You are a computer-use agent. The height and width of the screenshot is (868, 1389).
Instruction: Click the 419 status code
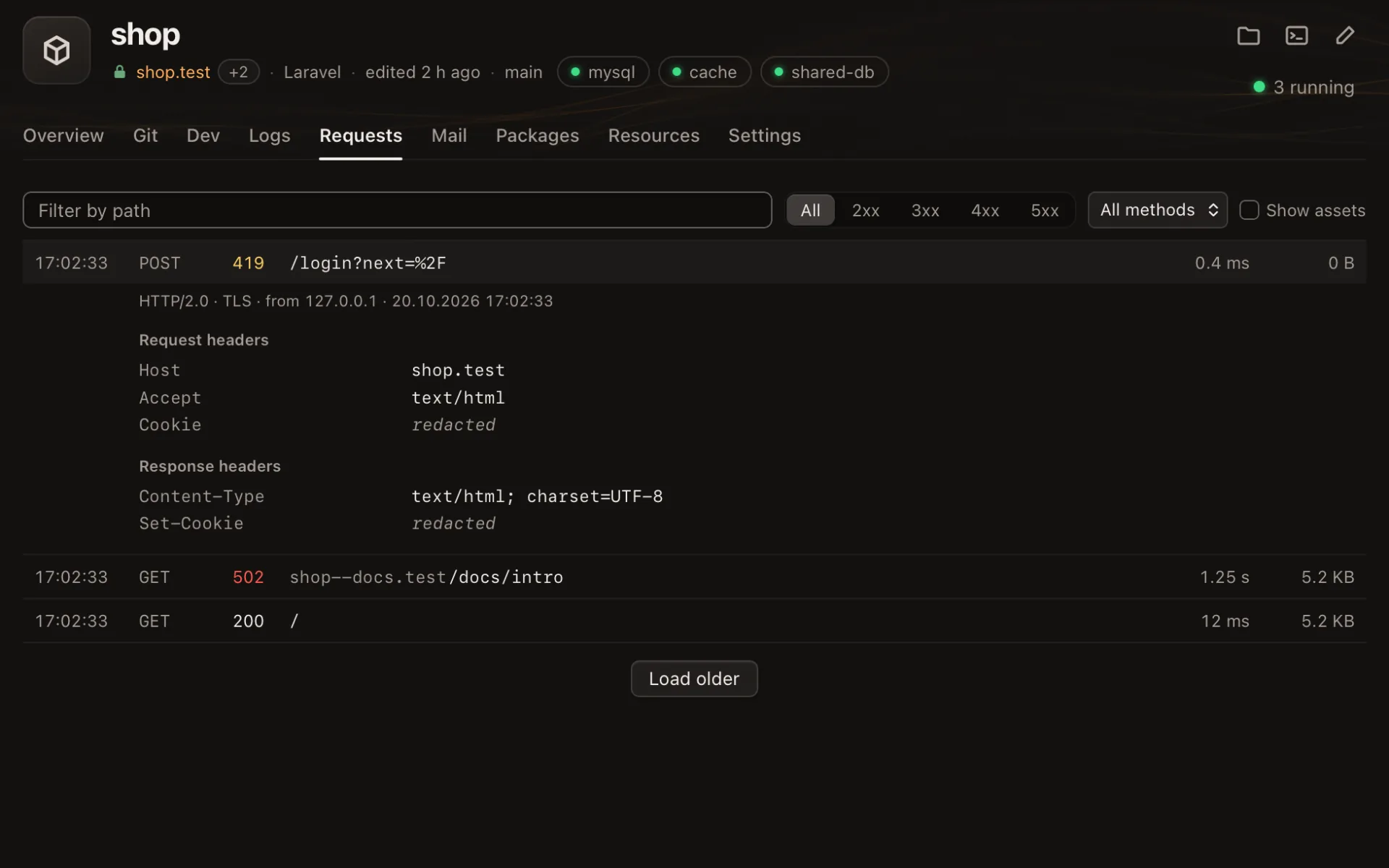coord(248,263)
